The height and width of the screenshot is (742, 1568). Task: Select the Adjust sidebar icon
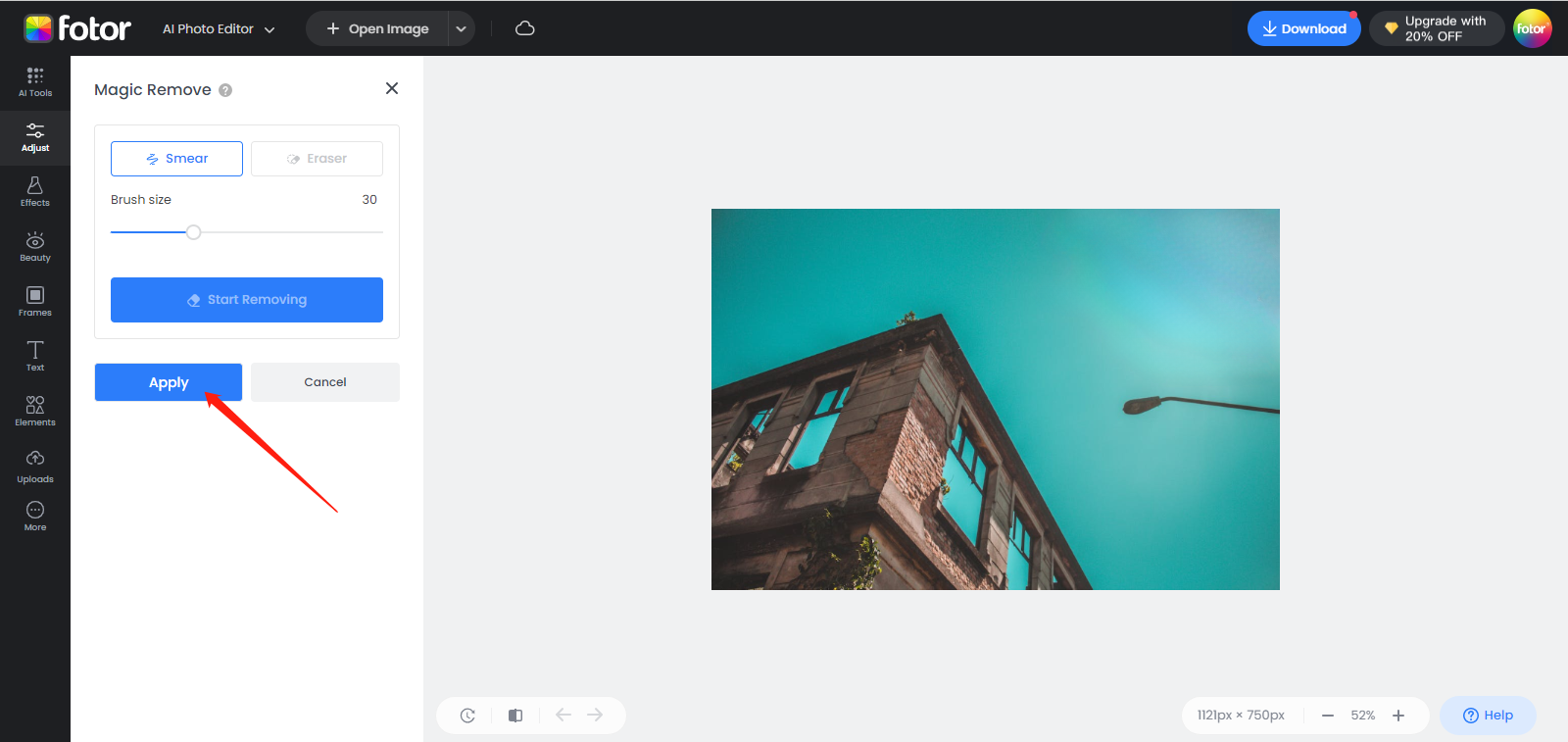pyautogui.click(x=35, y=137)
